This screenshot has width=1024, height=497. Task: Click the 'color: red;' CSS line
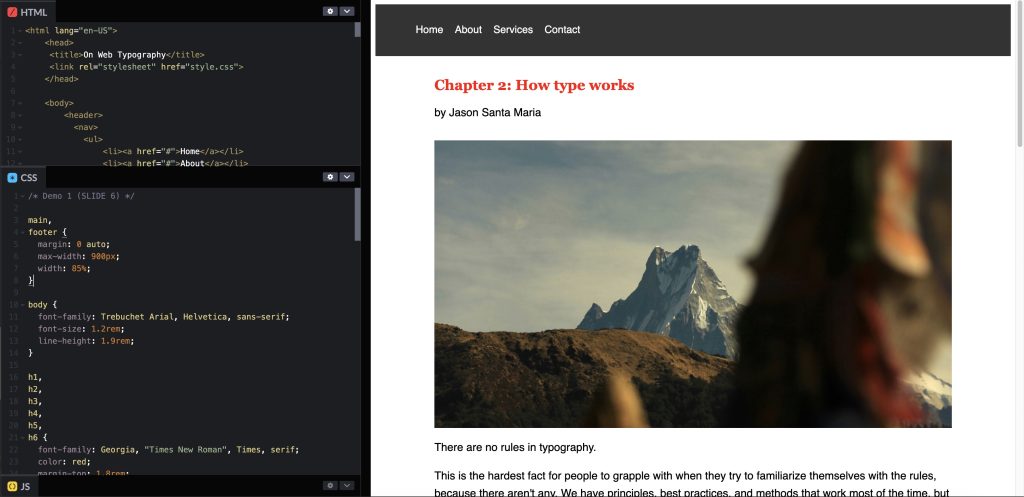point(64,462)
